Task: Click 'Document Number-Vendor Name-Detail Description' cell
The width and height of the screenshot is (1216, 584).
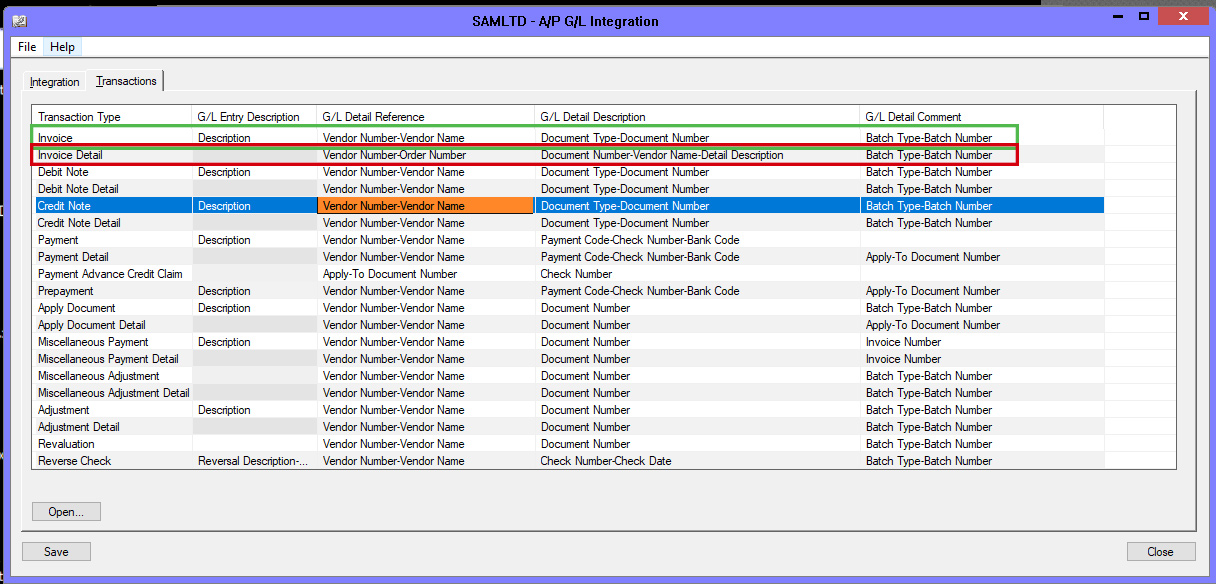Action: 697,155
